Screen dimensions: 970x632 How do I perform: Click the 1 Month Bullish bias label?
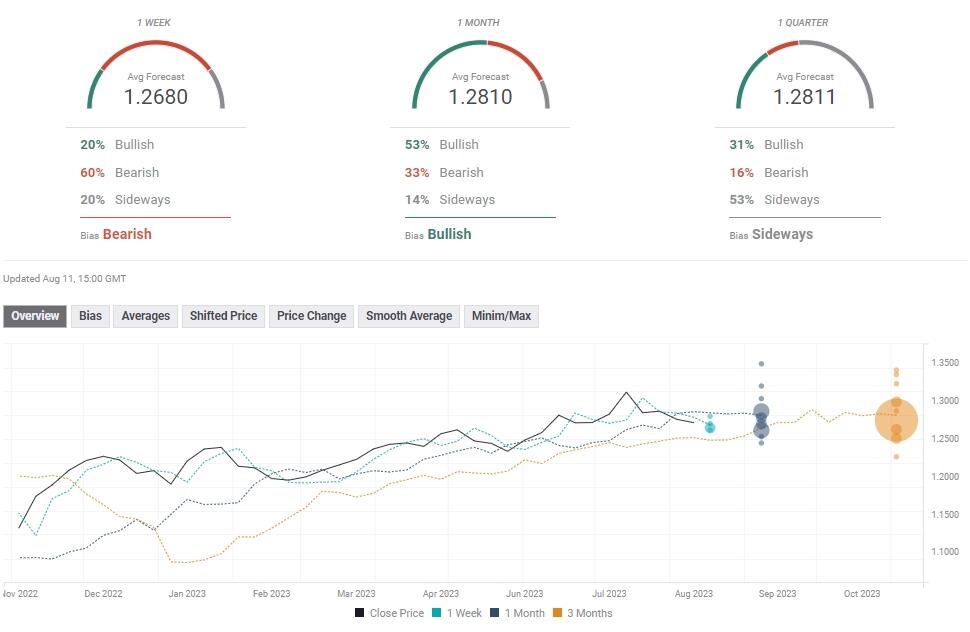point(449,234)
